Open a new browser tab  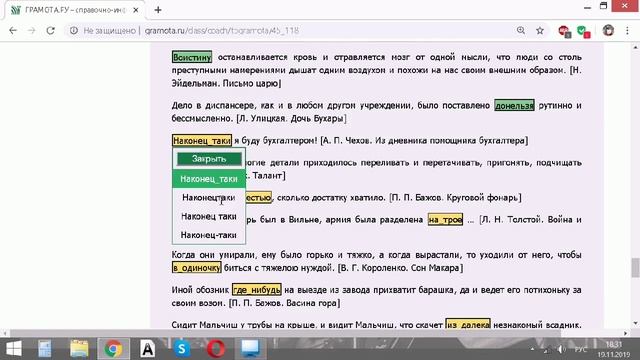[x=158, y=10]
